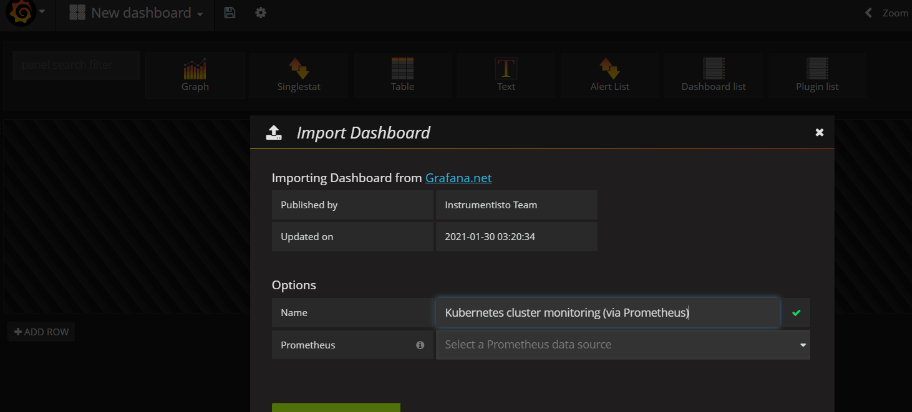The width and height of the screenshot is (912, 412).
Task: Click the 'Import Dashboard' dialog title
Action: point(364,133)
